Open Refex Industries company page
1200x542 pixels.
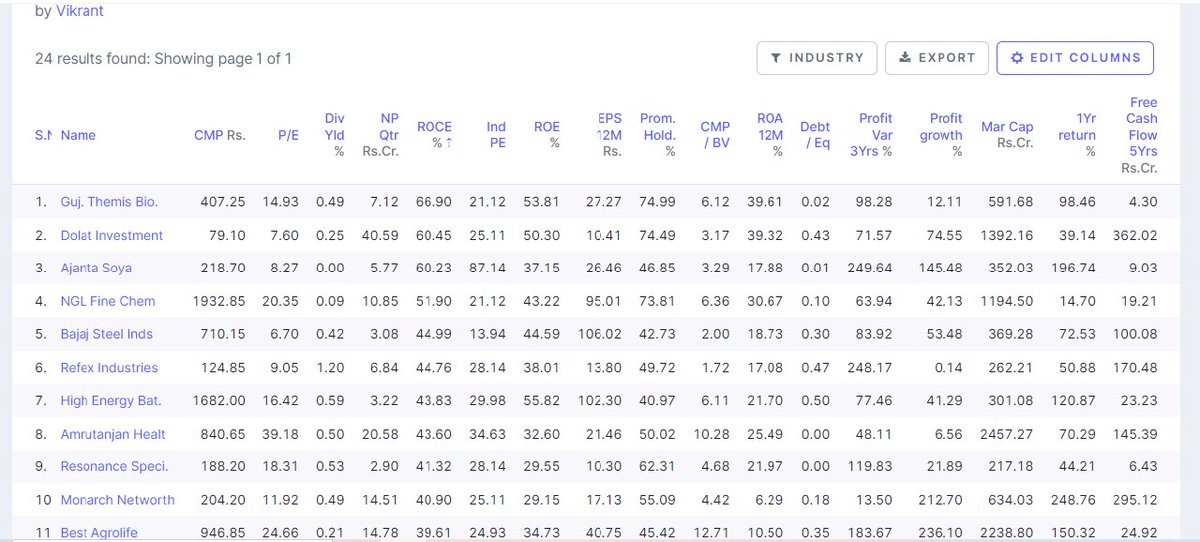109,368
